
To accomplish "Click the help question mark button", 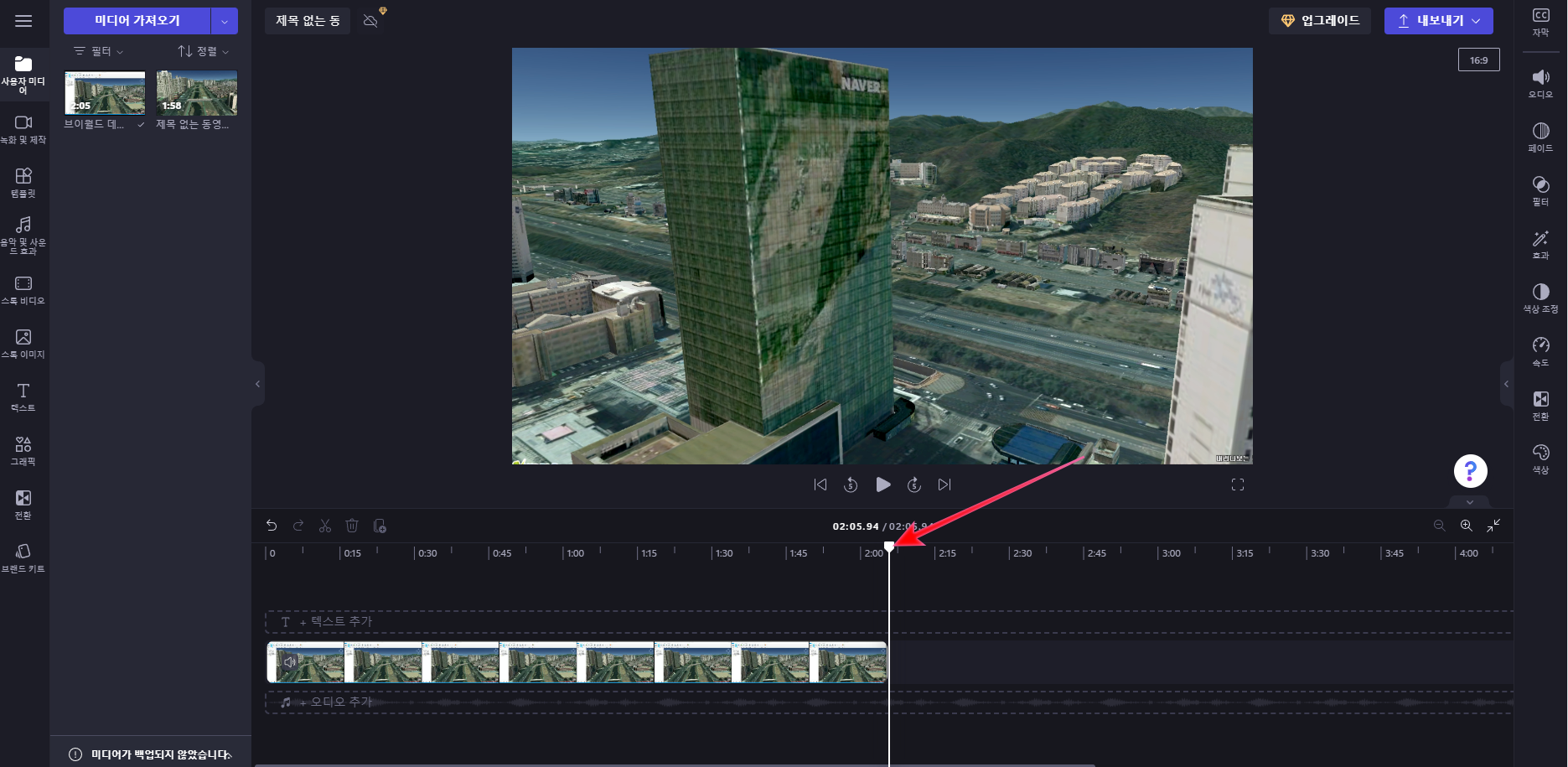I will click(x=1470, y=470).
